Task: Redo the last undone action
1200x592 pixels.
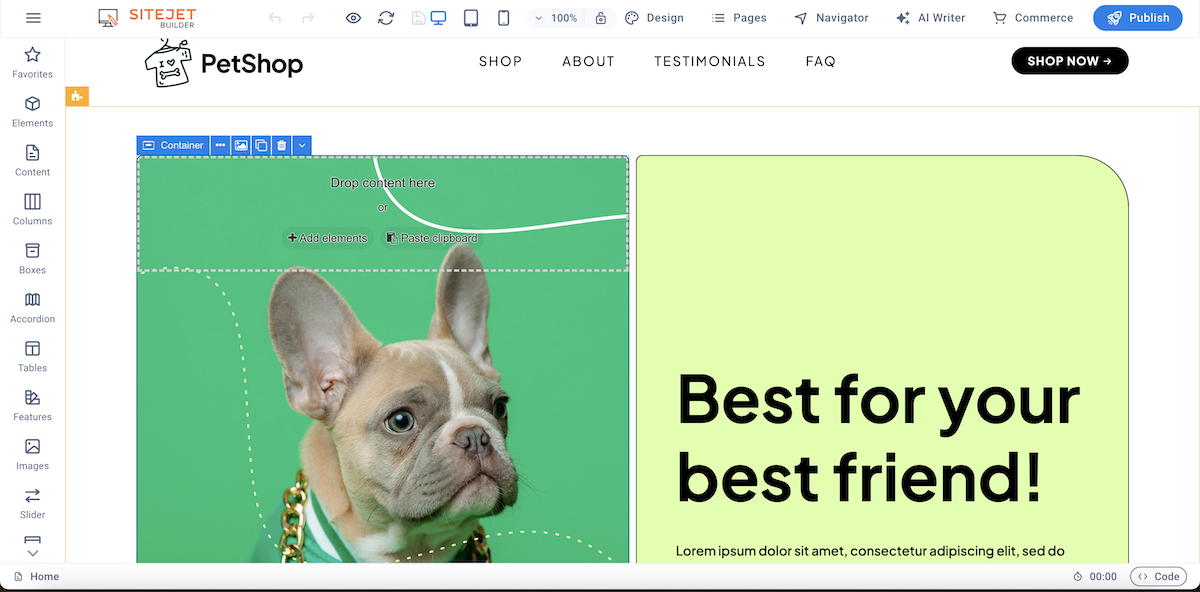Action: click(x=308, y=18)
